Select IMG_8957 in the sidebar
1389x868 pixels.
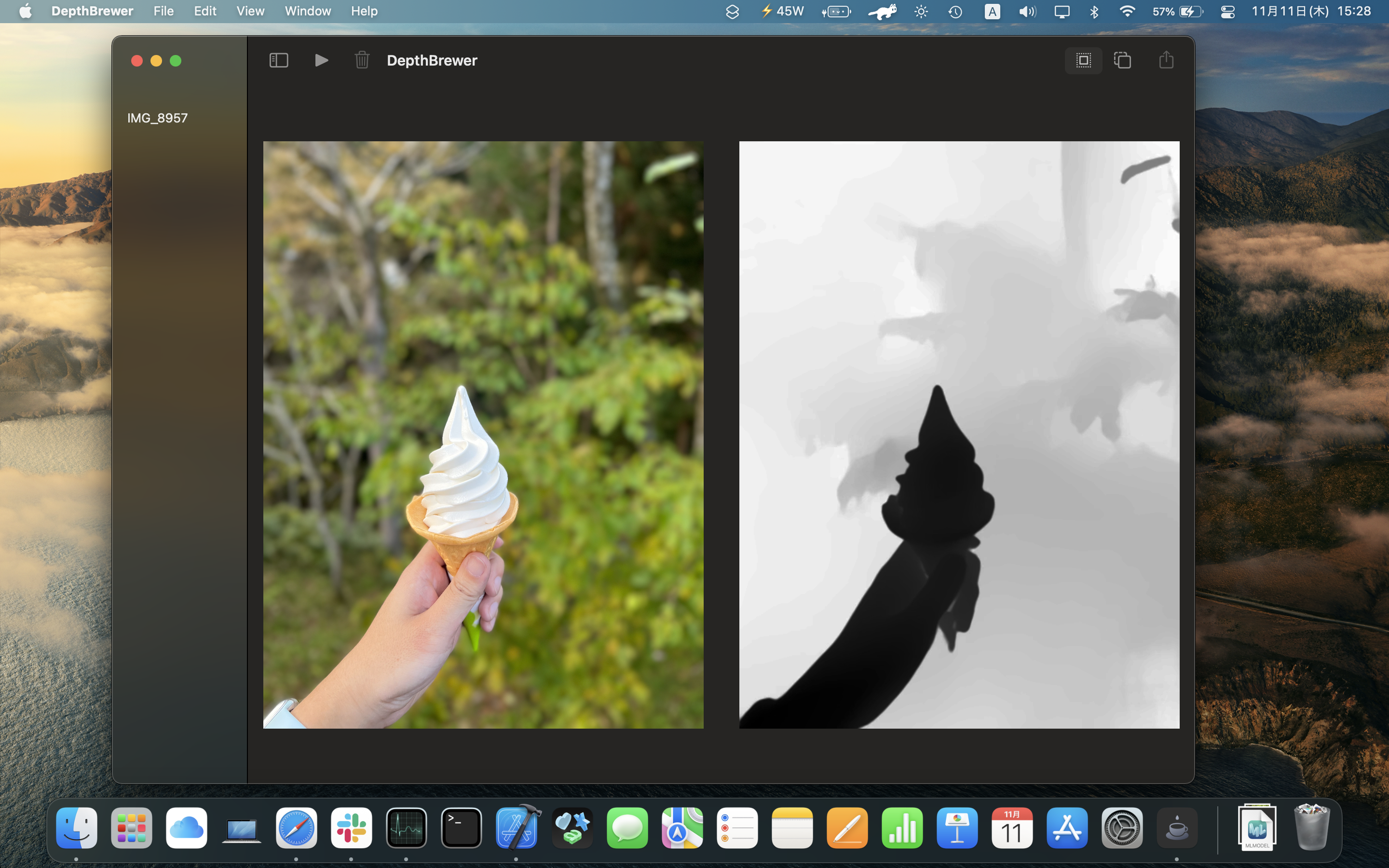click(x=157, y=118)
